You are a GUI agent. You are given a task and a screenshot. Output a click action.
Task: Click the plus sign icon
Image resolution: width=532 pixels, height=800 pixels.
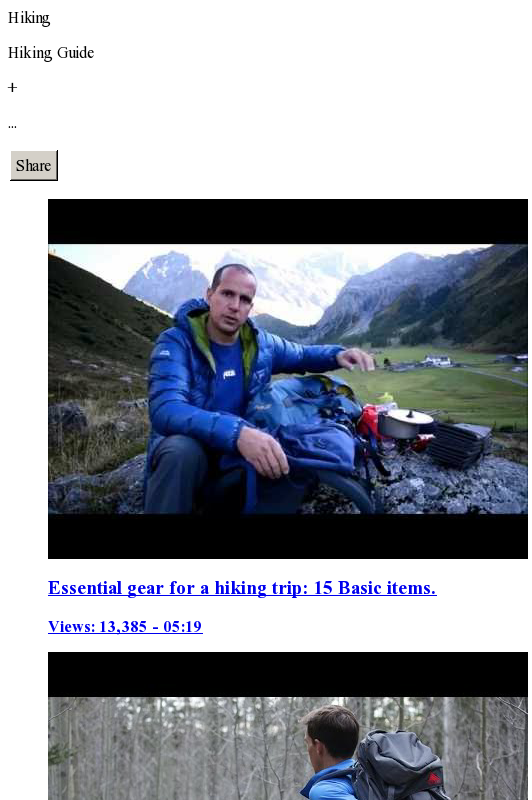point(13,88)
